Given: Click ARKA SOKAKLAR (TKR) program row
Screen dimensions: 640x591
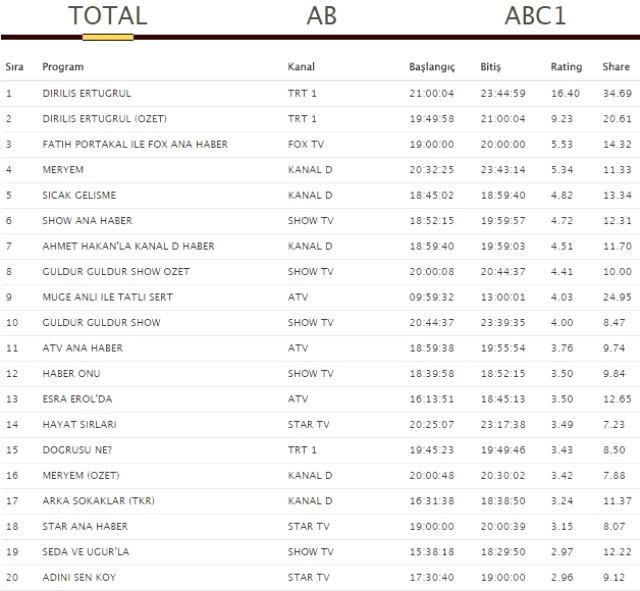Looking at the screenshot, I should tap(98, 501).
